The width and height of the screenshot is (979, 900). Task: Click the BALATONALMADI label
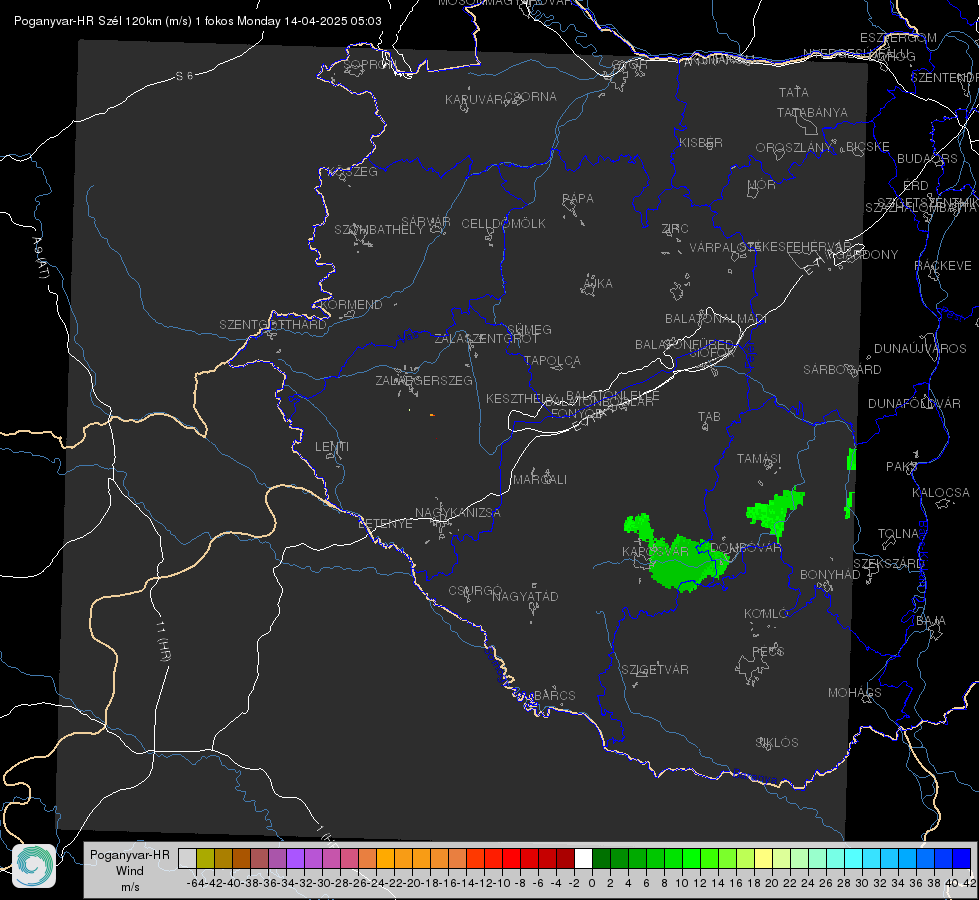(x=716, y=319)
